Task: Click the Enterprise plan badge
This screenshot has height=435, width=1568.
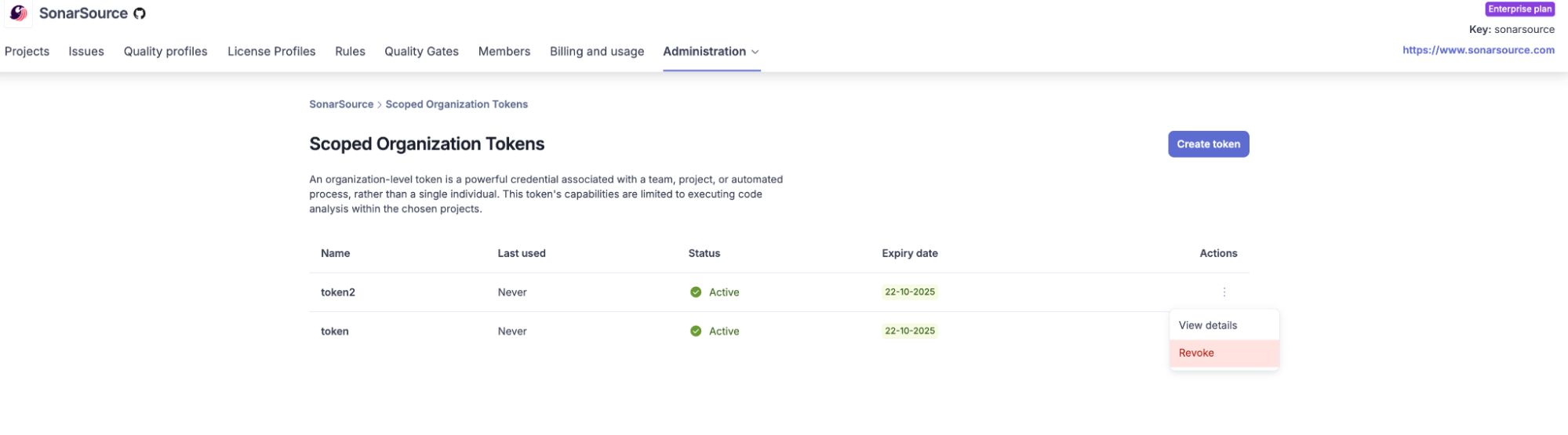Action: 1519,9
